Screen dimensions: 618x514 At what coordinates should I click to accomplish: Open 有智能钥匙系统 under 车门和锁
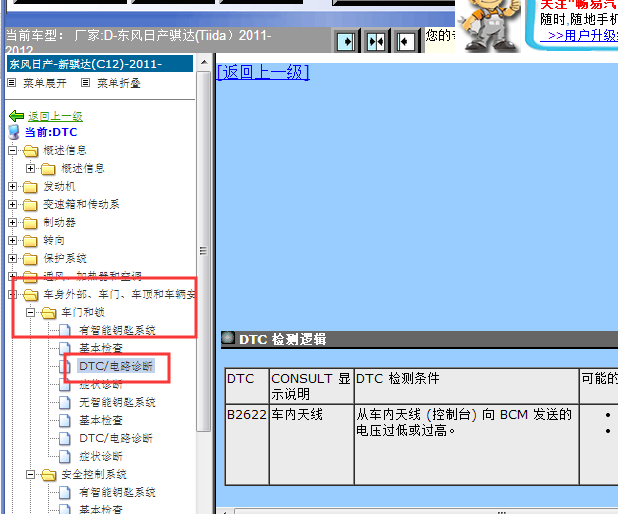(117, 330)
